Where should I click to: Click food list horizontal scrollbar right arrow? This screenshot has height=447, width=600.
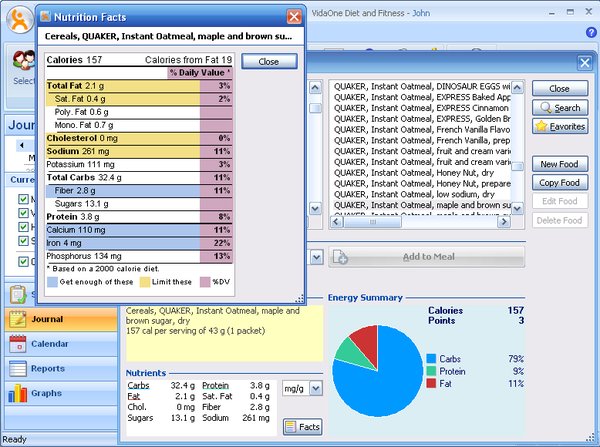504,222
